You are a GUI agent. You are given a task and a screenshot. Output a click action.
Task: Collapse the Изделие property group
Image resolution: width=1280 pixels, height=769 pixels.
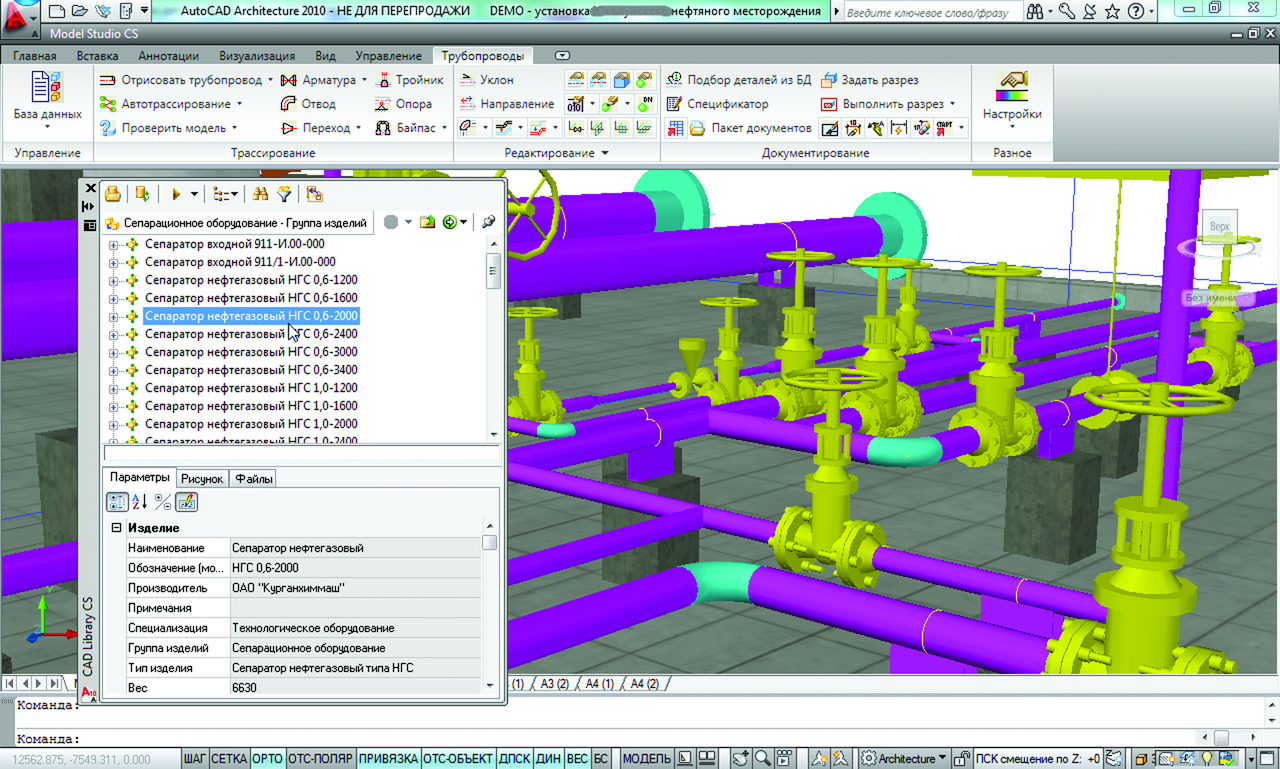(x=116, y=528)
